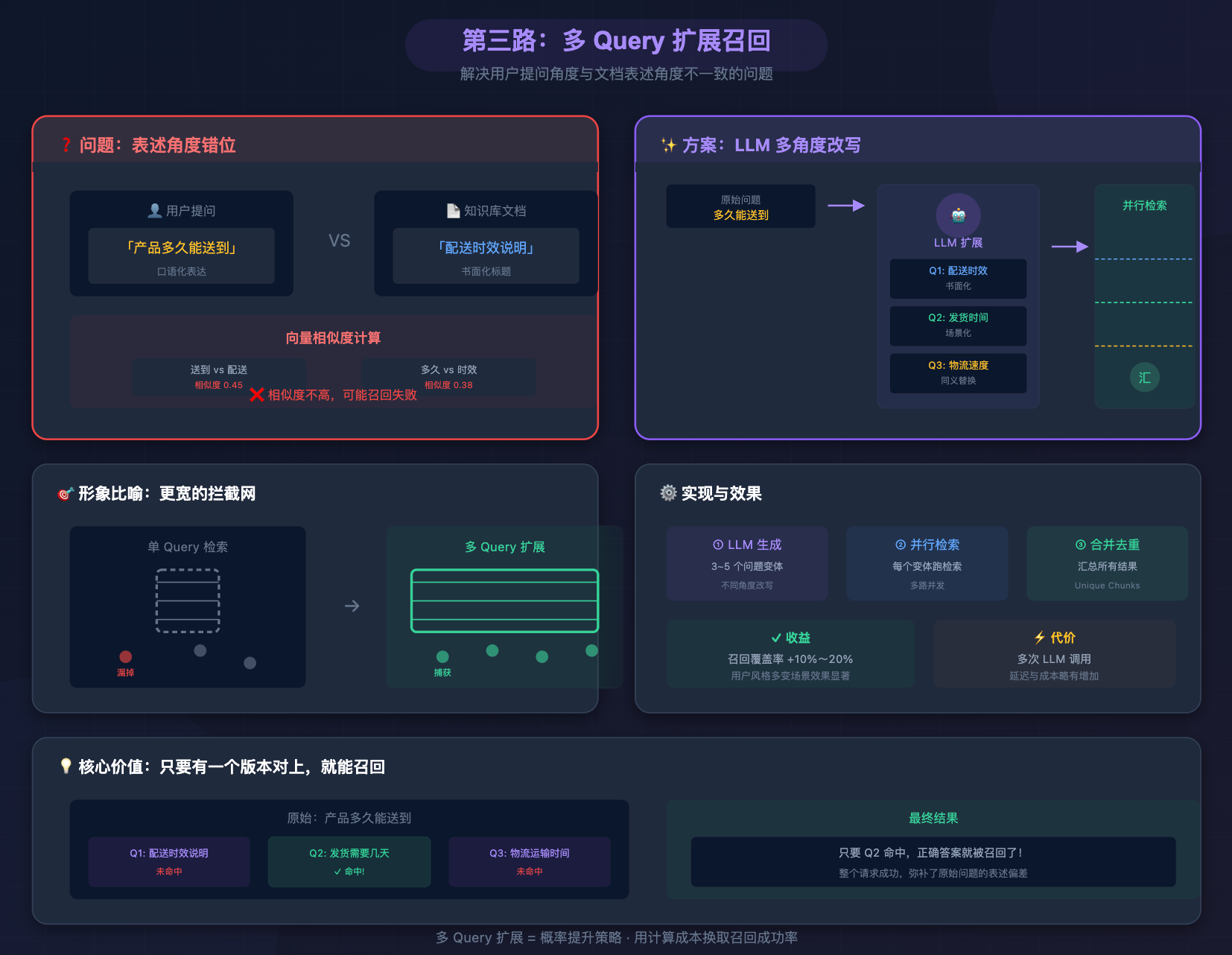Image resolution: width=1232 pixels, height=955 pixels.
Task: Click the 第三路：多 Query 扩展召回 title
Action: (616, 41)
